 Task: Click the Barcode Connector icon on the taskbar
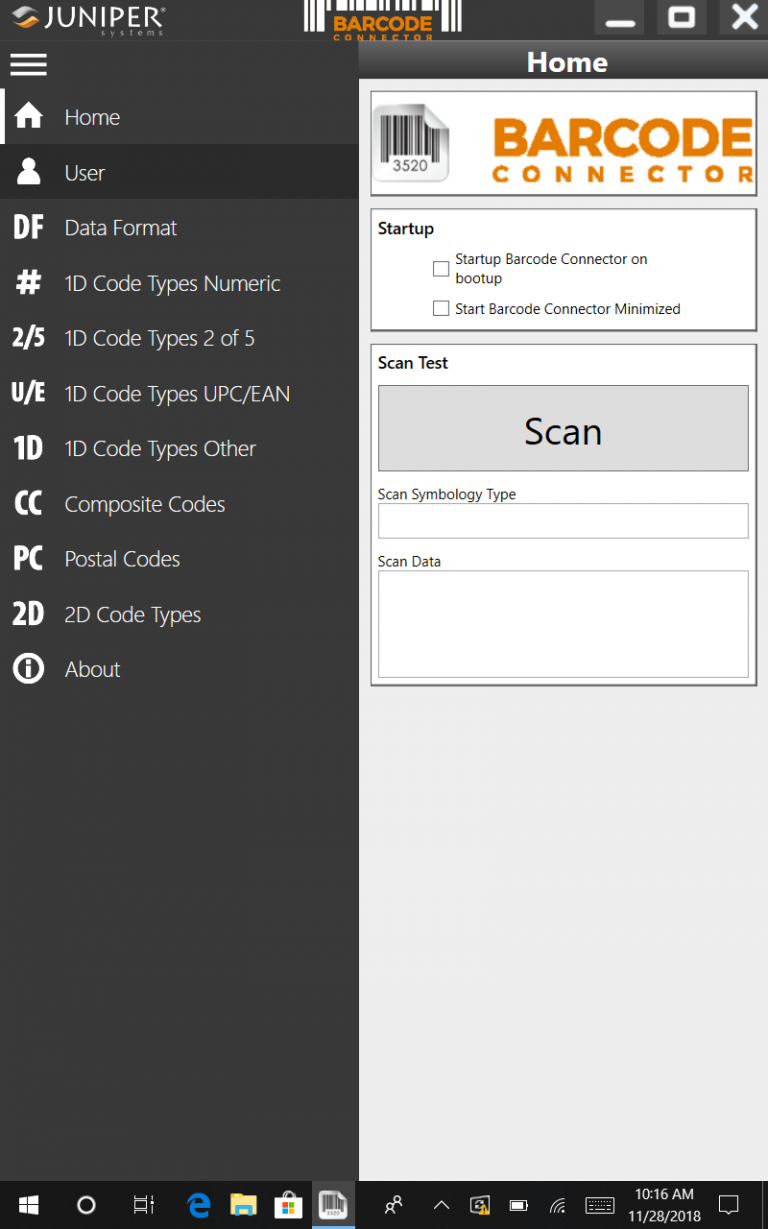[333, 1204]
